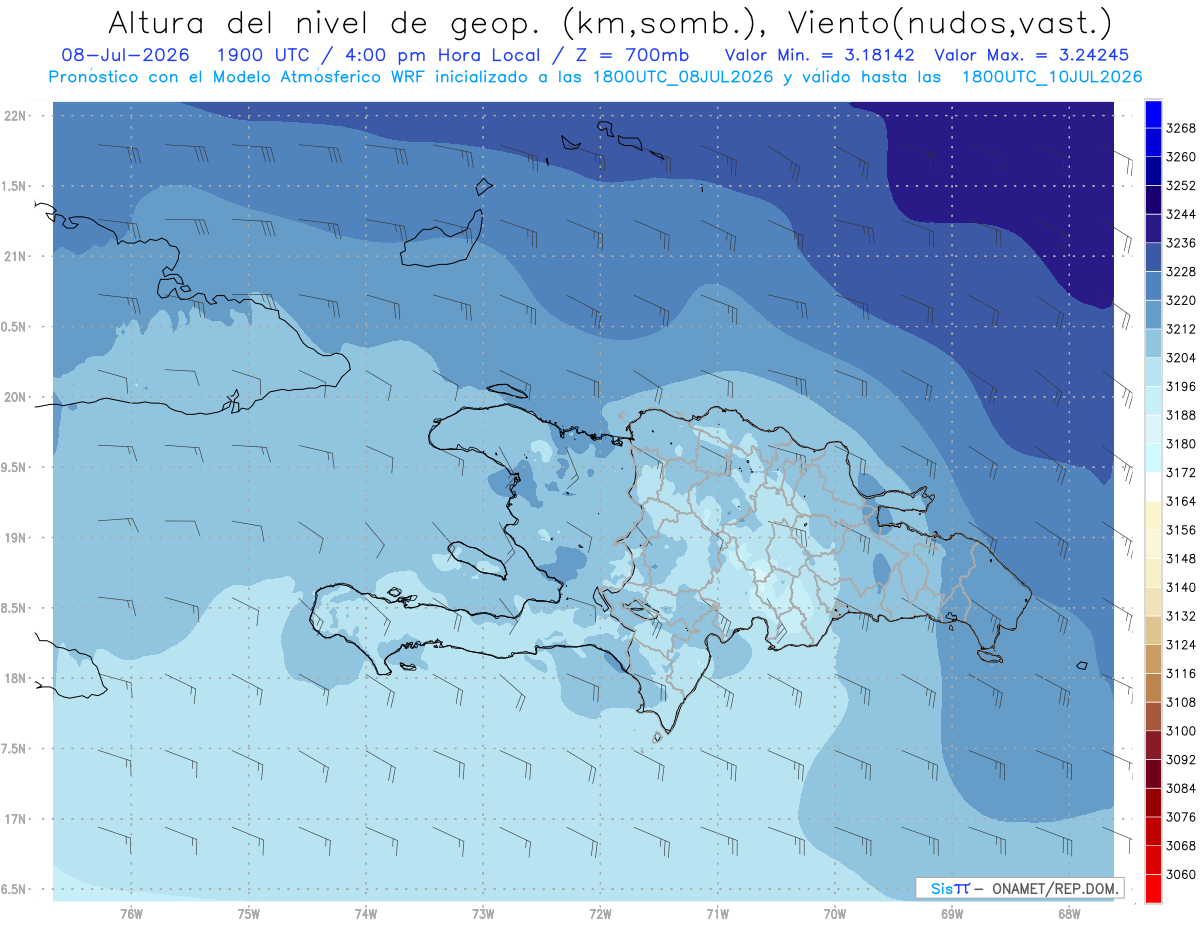Click the '3060' colorbar value

click(x=1180, y=874)
